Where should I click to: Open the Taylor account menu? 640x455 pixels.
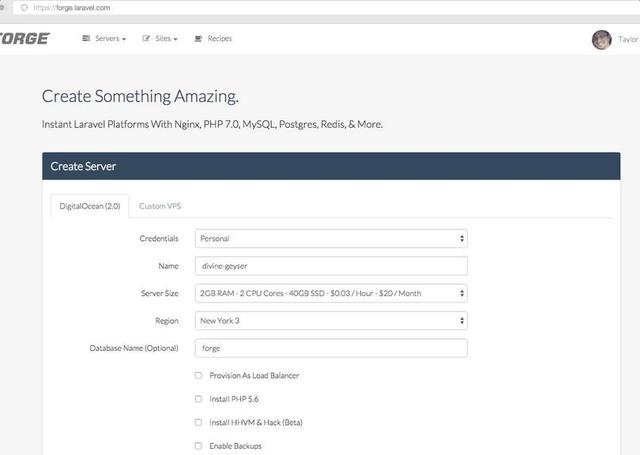click(627, 39)
